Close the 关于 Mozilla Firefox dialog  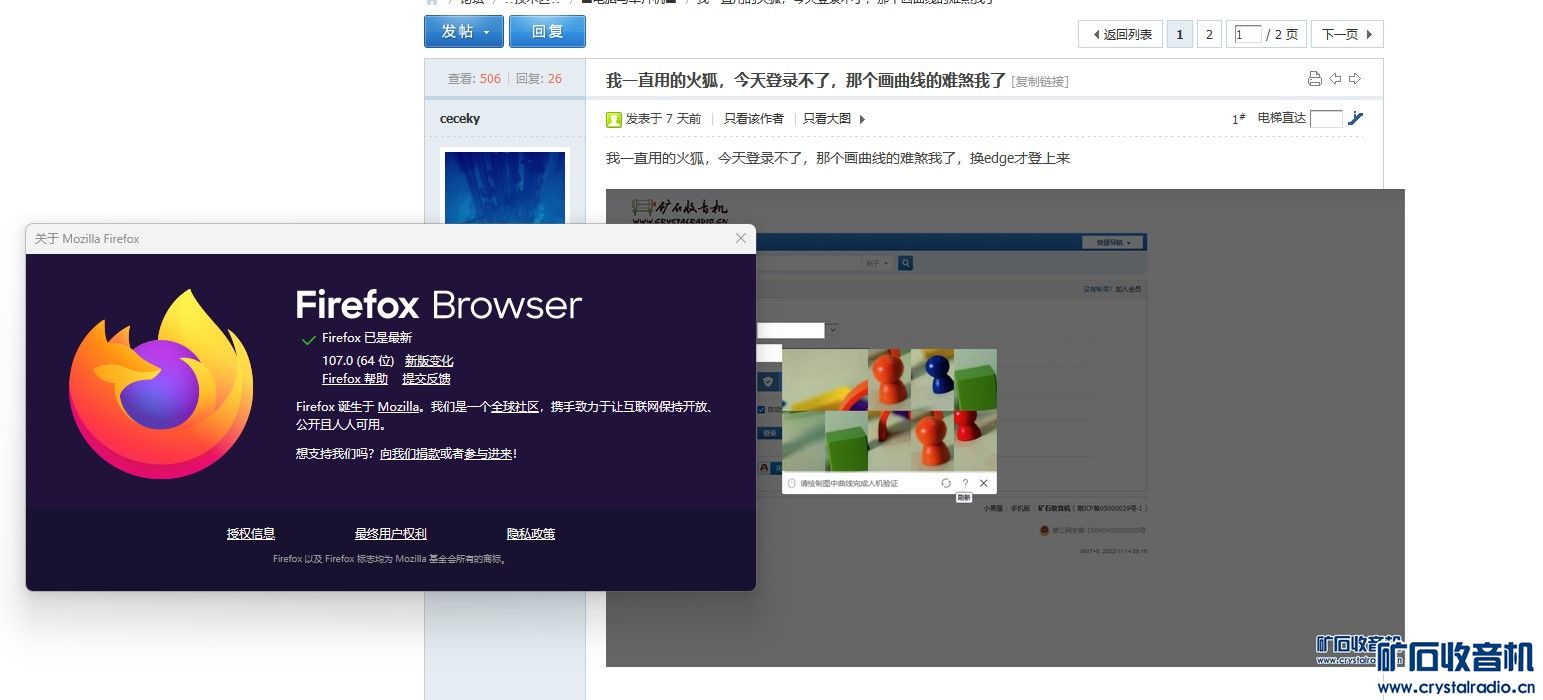click(x=741, y=238)
